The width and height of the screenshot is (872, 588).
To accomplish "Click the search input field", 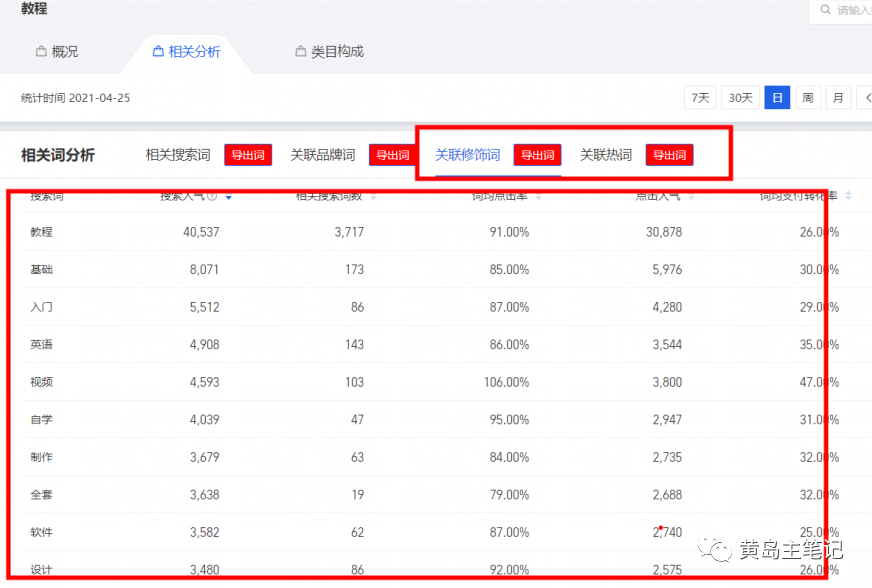I will coord(852,10).
